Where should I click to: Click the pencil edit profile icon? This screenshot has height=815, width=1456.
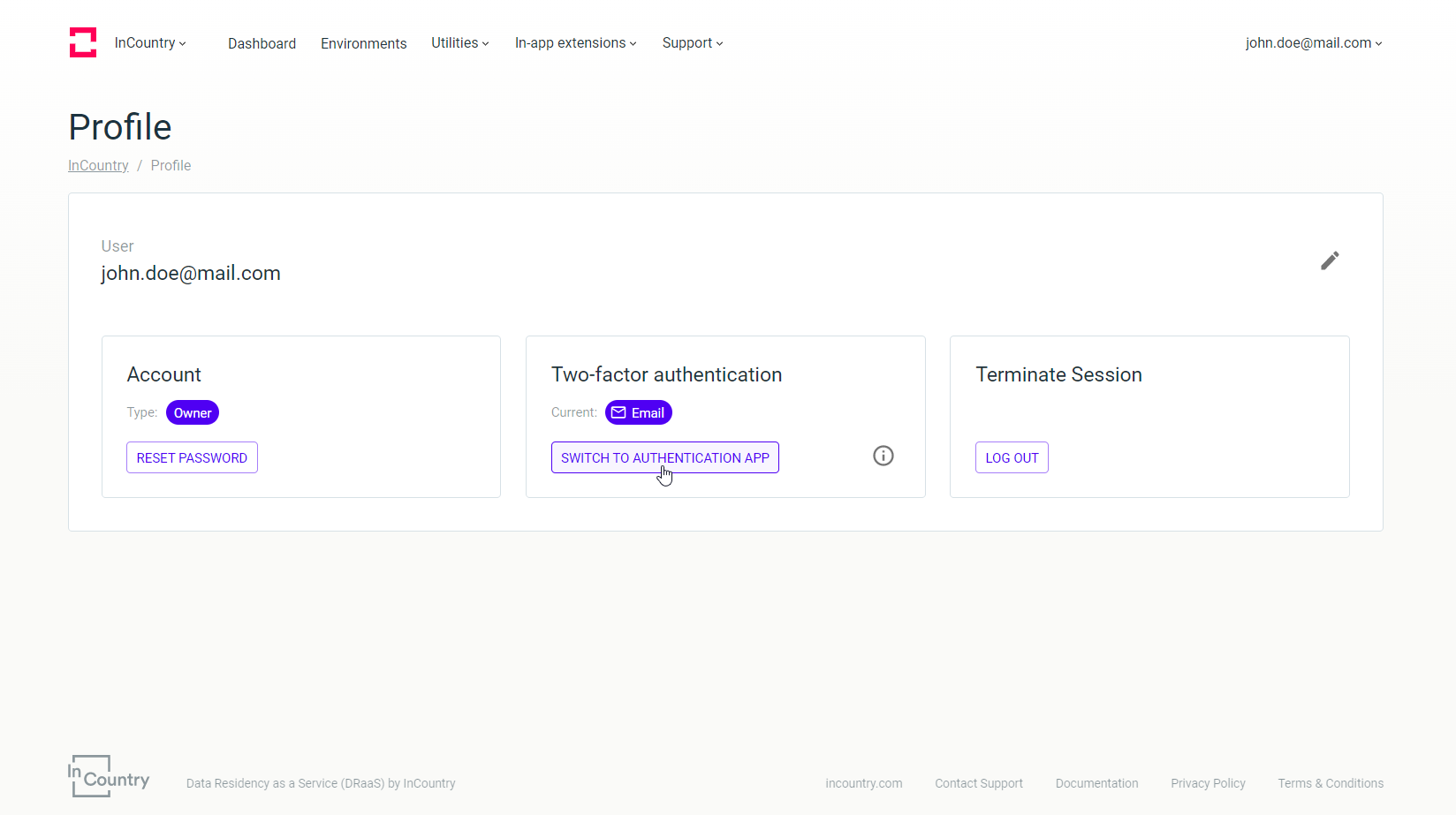1330,260
